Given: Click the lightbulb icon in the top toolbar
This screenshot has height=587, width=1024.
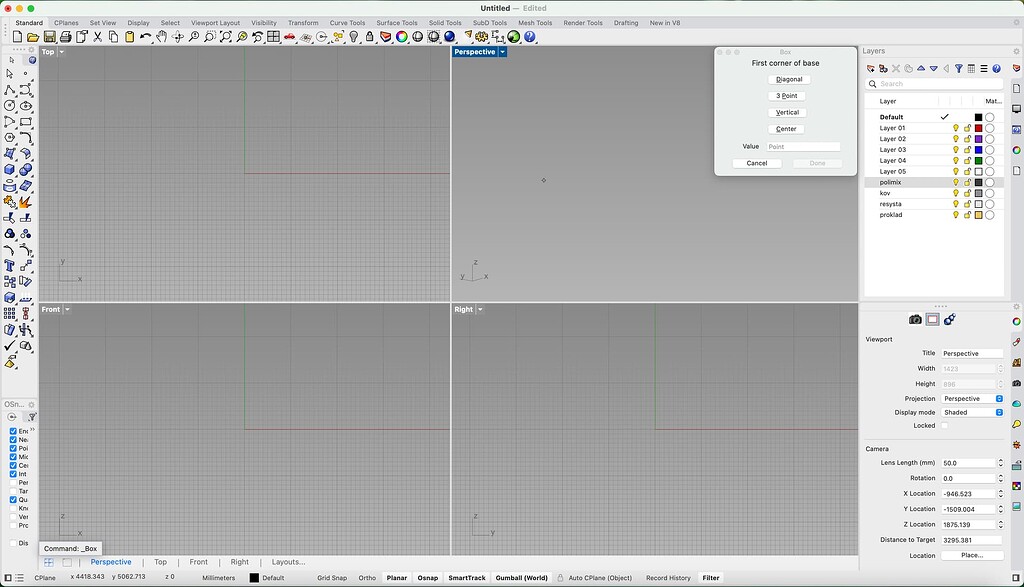Looking at the screenshot, I should click(352, 35).
